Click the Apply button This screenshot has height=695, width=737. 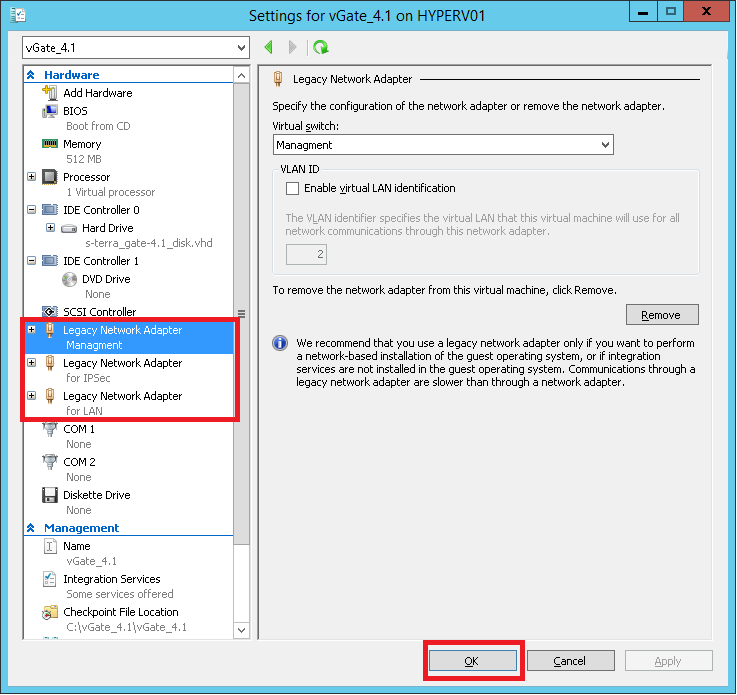click(x=668, y=661)
